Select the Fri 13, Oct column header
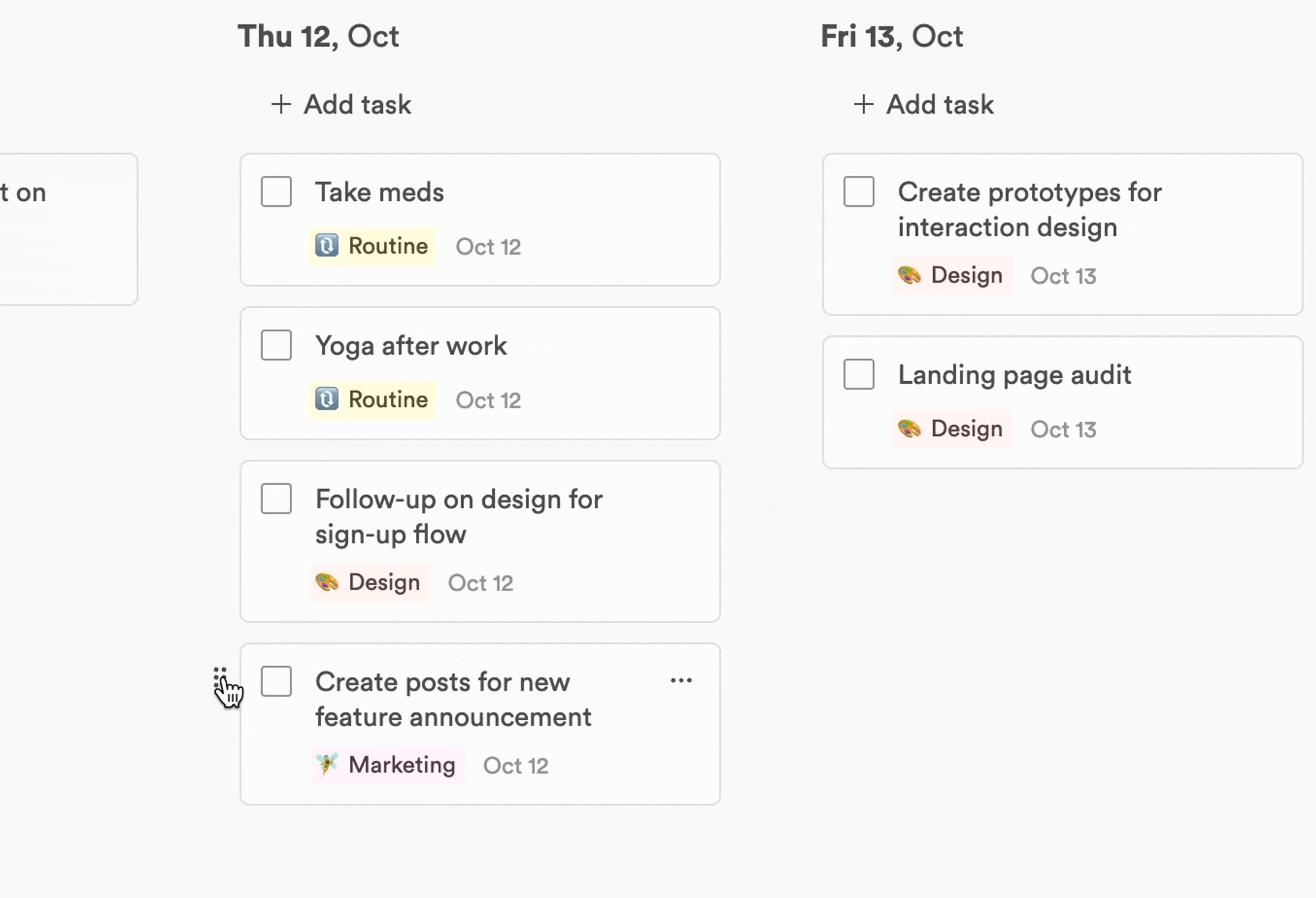The image size is (1316, 898). [x=892, y=36]
